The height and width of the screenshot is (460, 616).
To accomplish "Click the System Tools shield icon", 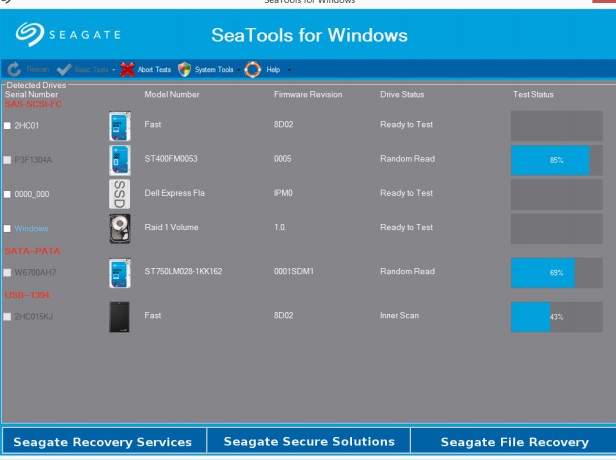I will tap(185, 70).
